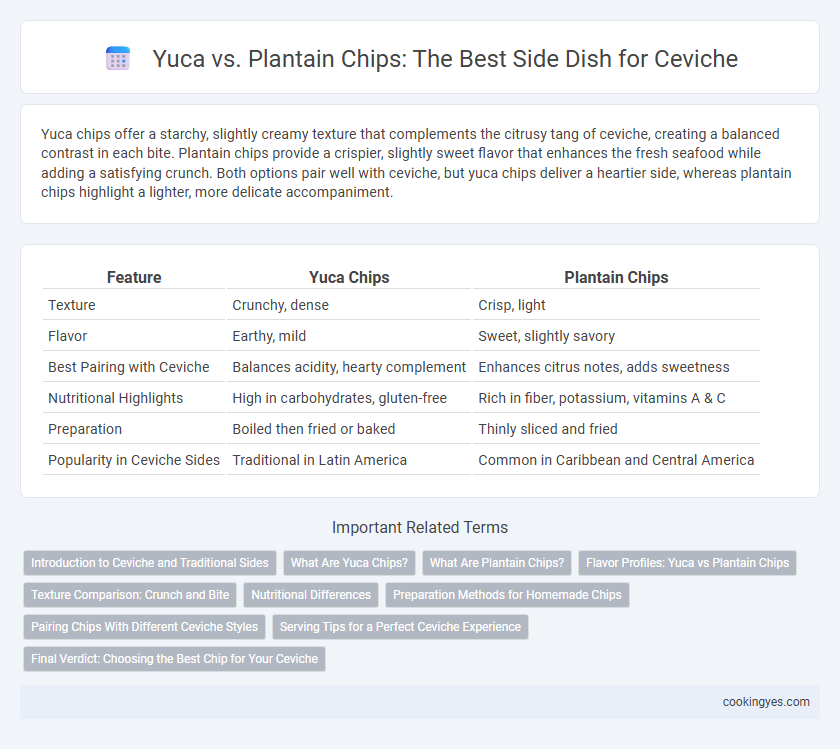Click the calendar grid icon beside title
The height and width of the screenshot is (749, 840).
pos(118,58)
